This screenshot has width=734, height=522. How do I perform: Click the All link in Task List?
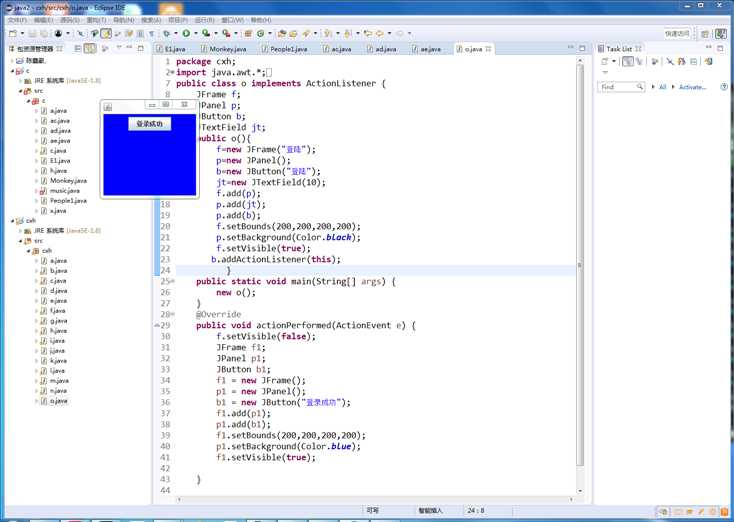pos(662,87)
